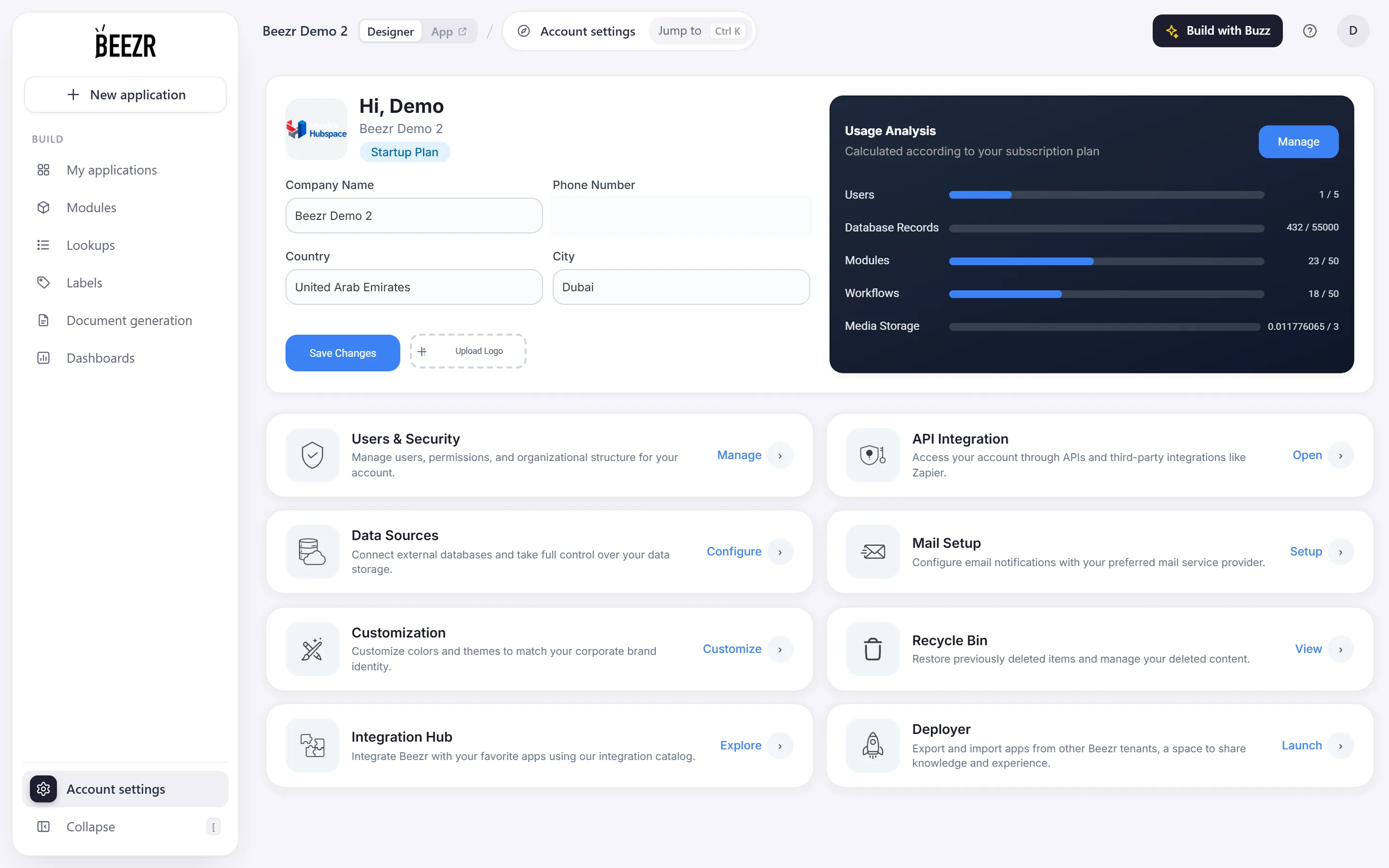Click the Jump to Ctrl K search box
This screenshot has width=1389, height=868.
pyautogui.click(x=700, y=31)
